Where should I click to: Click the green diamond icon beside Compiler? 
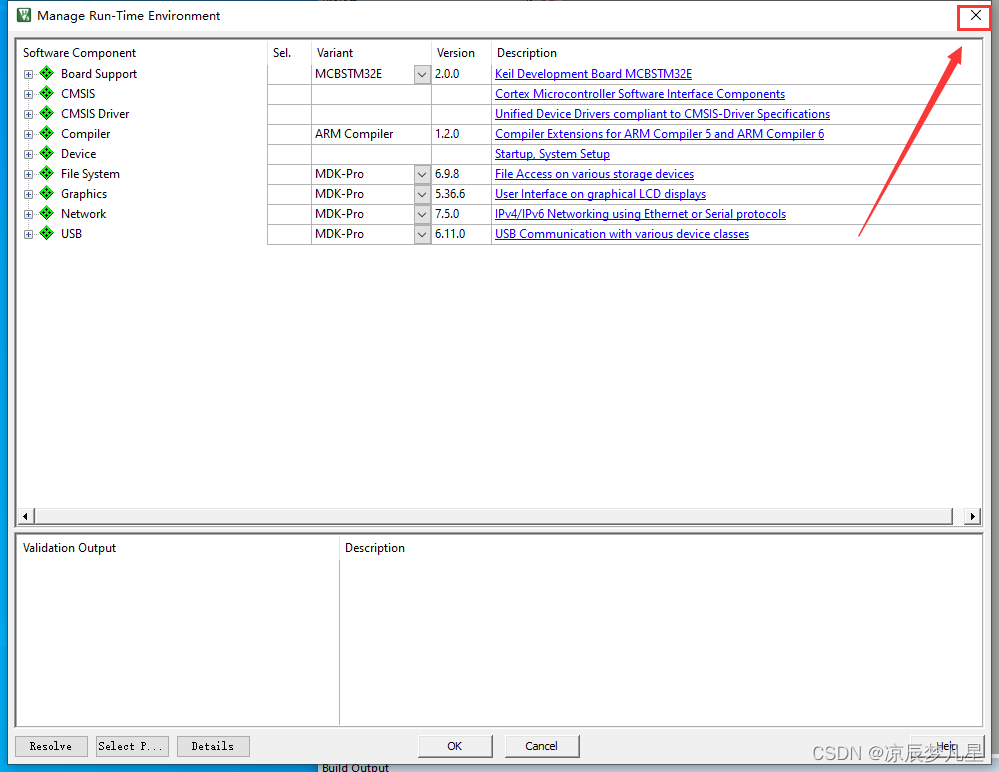pyautogui.click(x=47, y=133)
